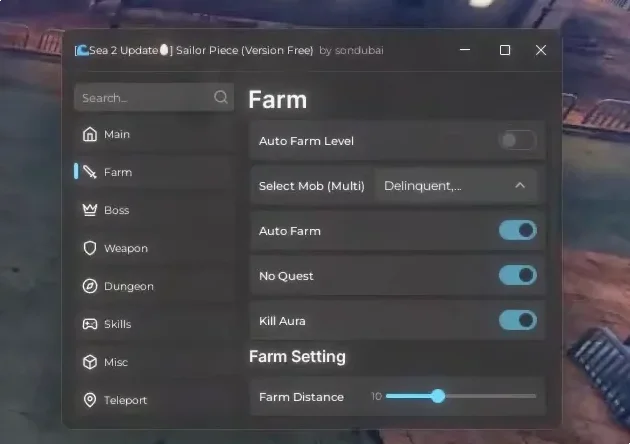Click the Farm Distance slider handle

438,396
